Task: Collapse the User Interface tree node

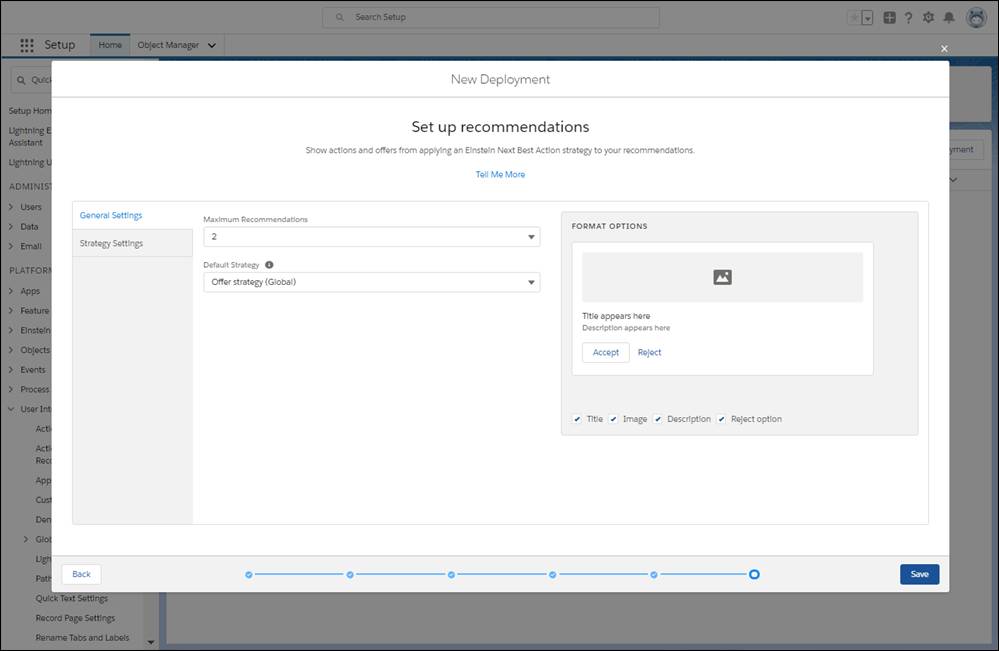Action: point(11,409)
